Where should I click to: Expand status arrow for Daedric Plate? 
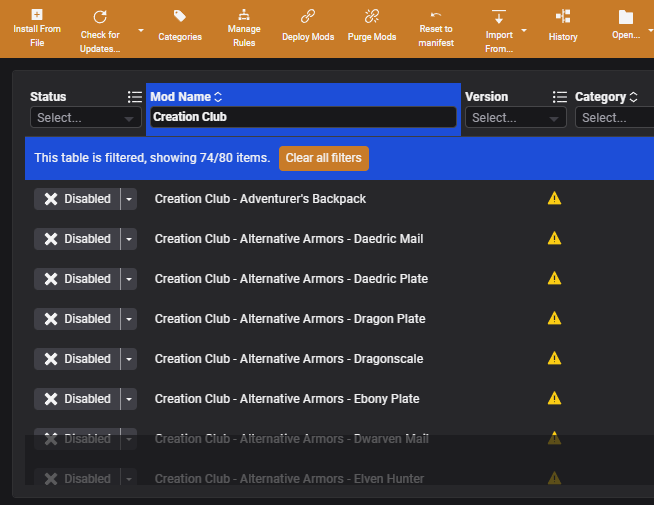click(x=129, y=279)
